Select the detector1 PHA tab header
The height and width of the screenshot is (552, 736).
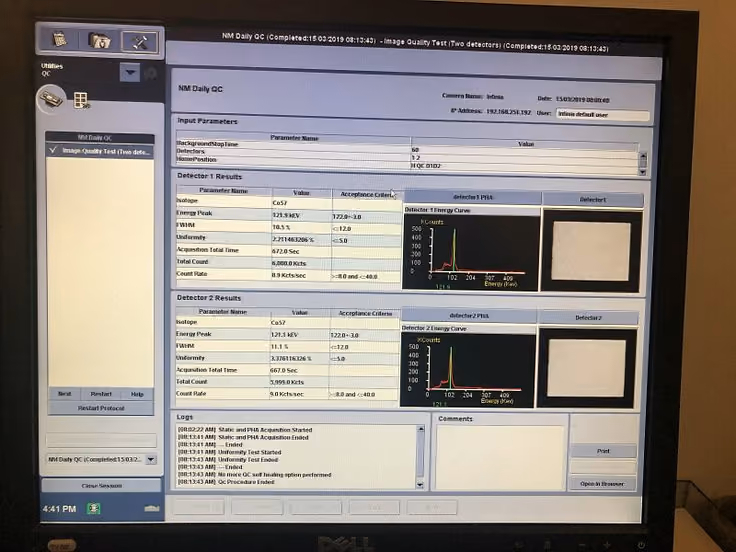pyautogui.click(x=473, y=197)
